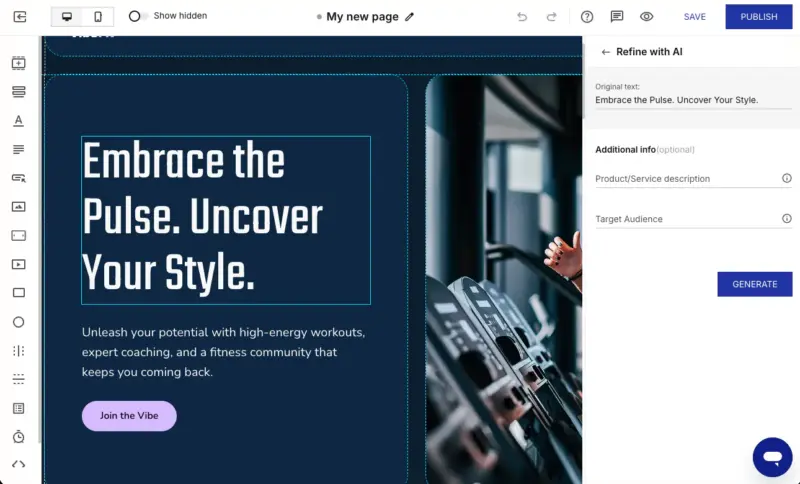Click the exit editor back icon
Screen dimensions: 800x484
click(x=19, y=17)
